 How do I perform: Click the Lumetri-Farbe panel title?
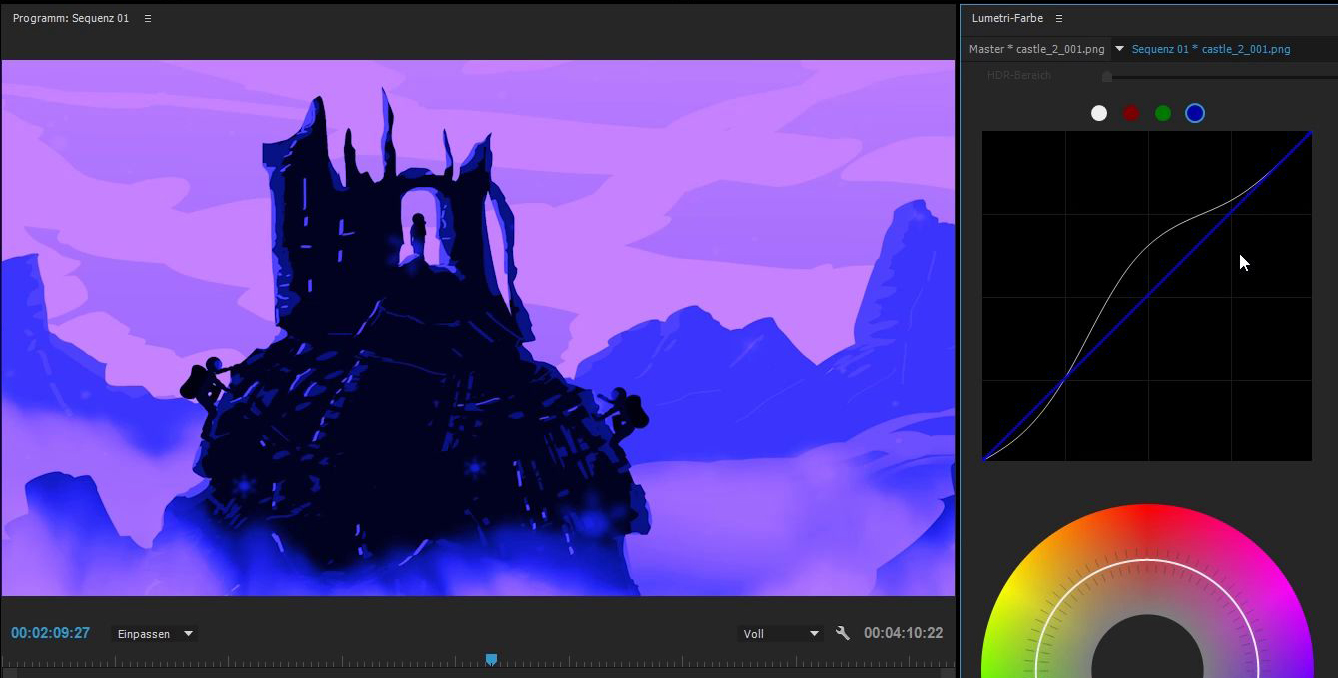click(x=1007, y=19)
